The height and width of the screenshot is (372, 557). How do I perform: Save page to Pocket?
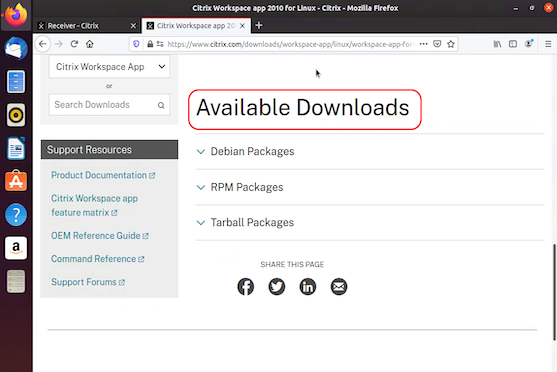(x=437, y=44)
